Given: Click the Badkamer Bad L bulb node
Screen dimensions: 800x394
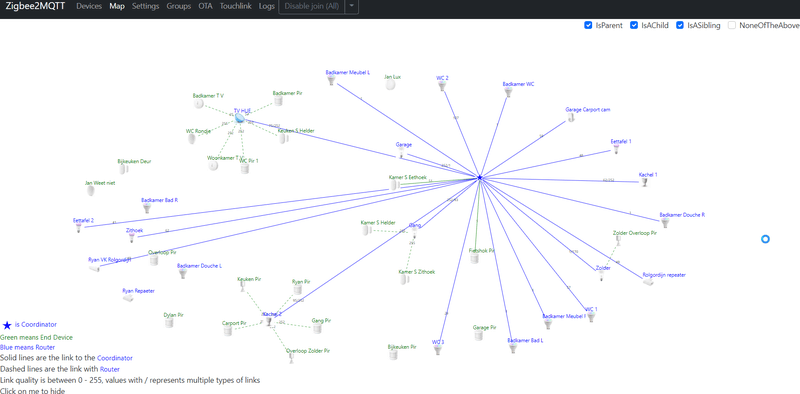Looking at the screenshot, I should click(513, 348).
